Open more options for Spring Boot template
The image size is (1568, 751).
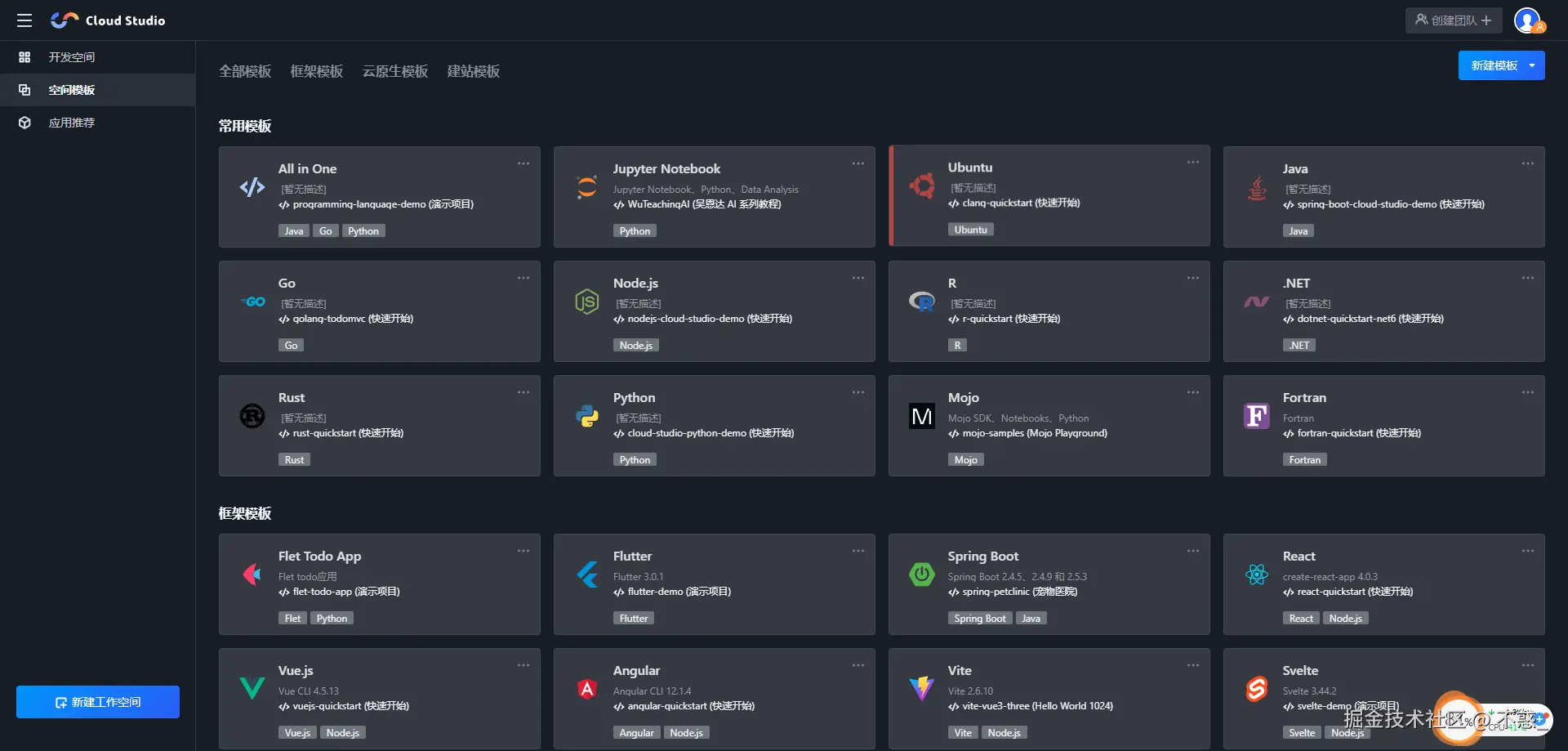(1193, 551)
